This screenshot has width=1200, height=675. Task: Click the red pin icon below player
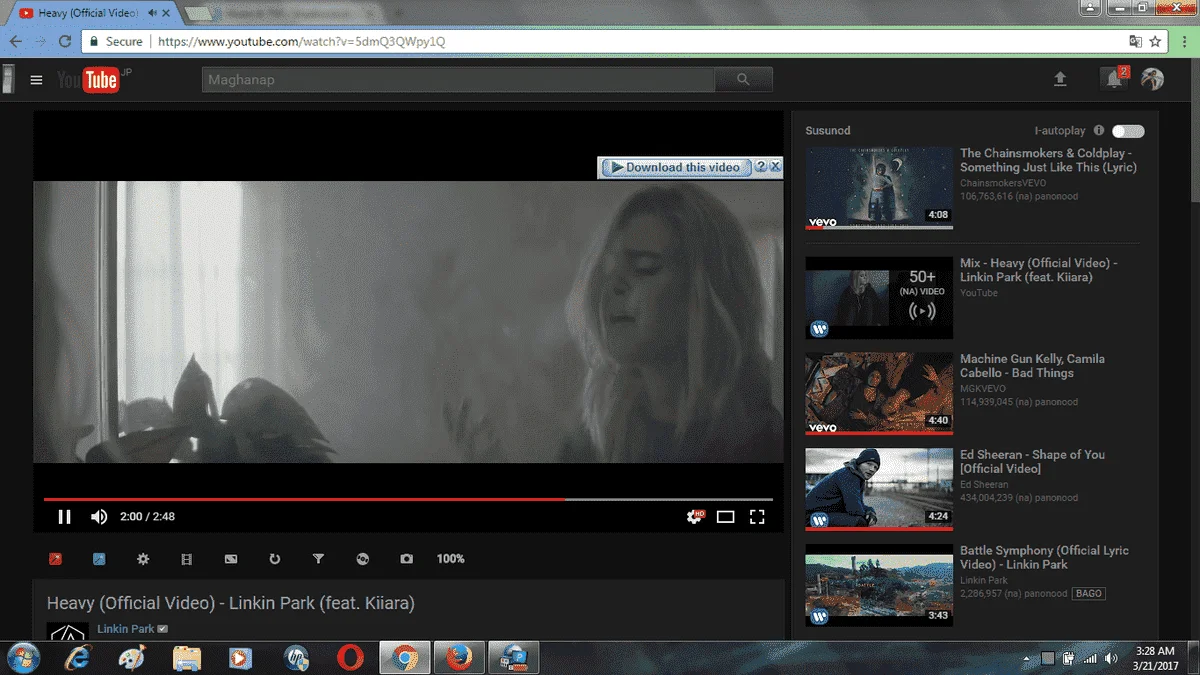coord(56,559)
